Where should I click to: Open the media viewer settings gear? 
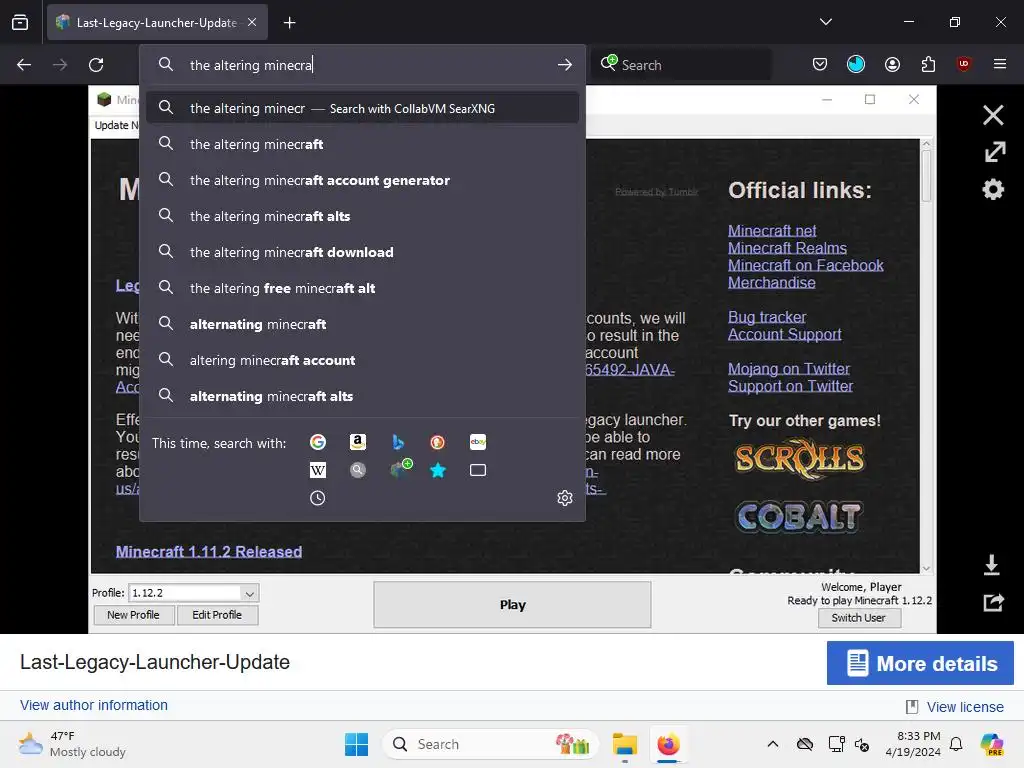tap(993, 189)
